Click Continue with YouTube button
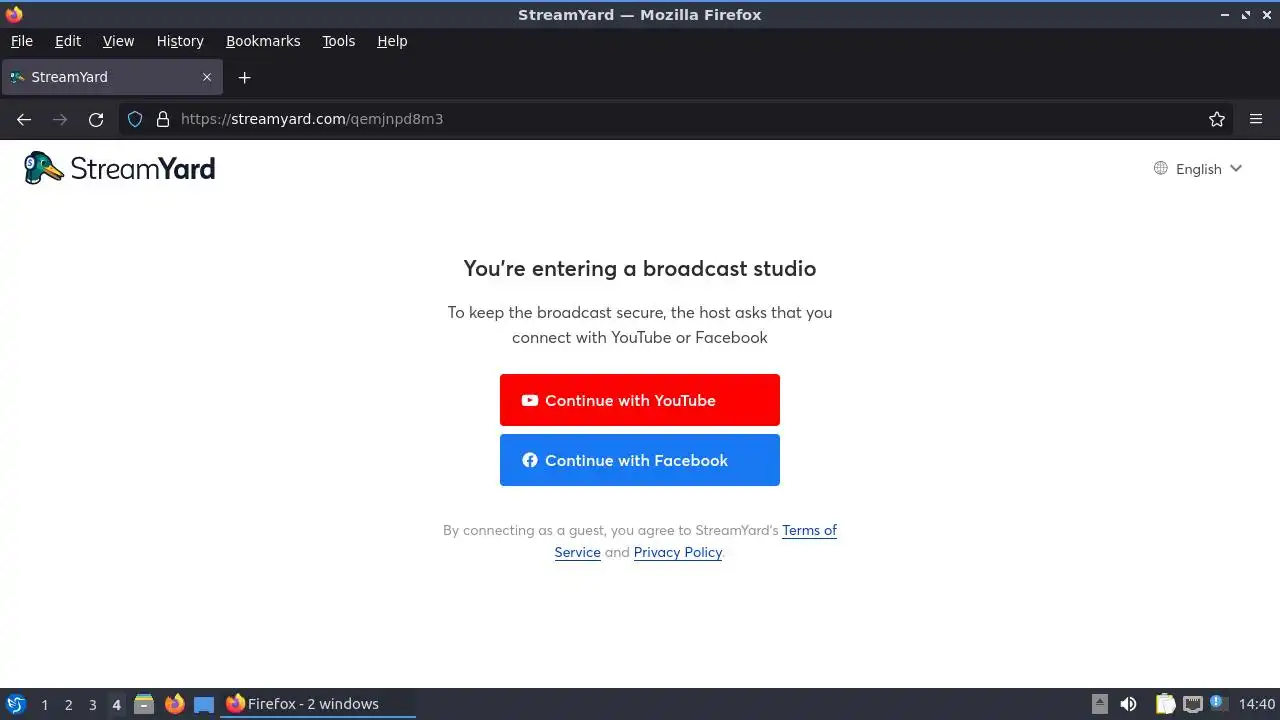Screen dimensions: 1280x720 pyautogui.click(x=640, y=400)
